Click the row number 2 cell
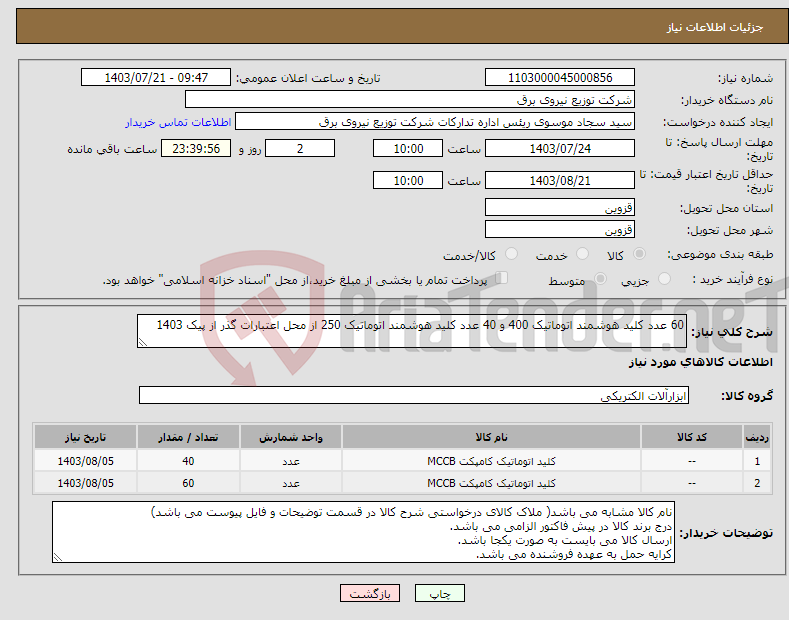The height and width of the screenshot is (620, 789). point(757,483)
